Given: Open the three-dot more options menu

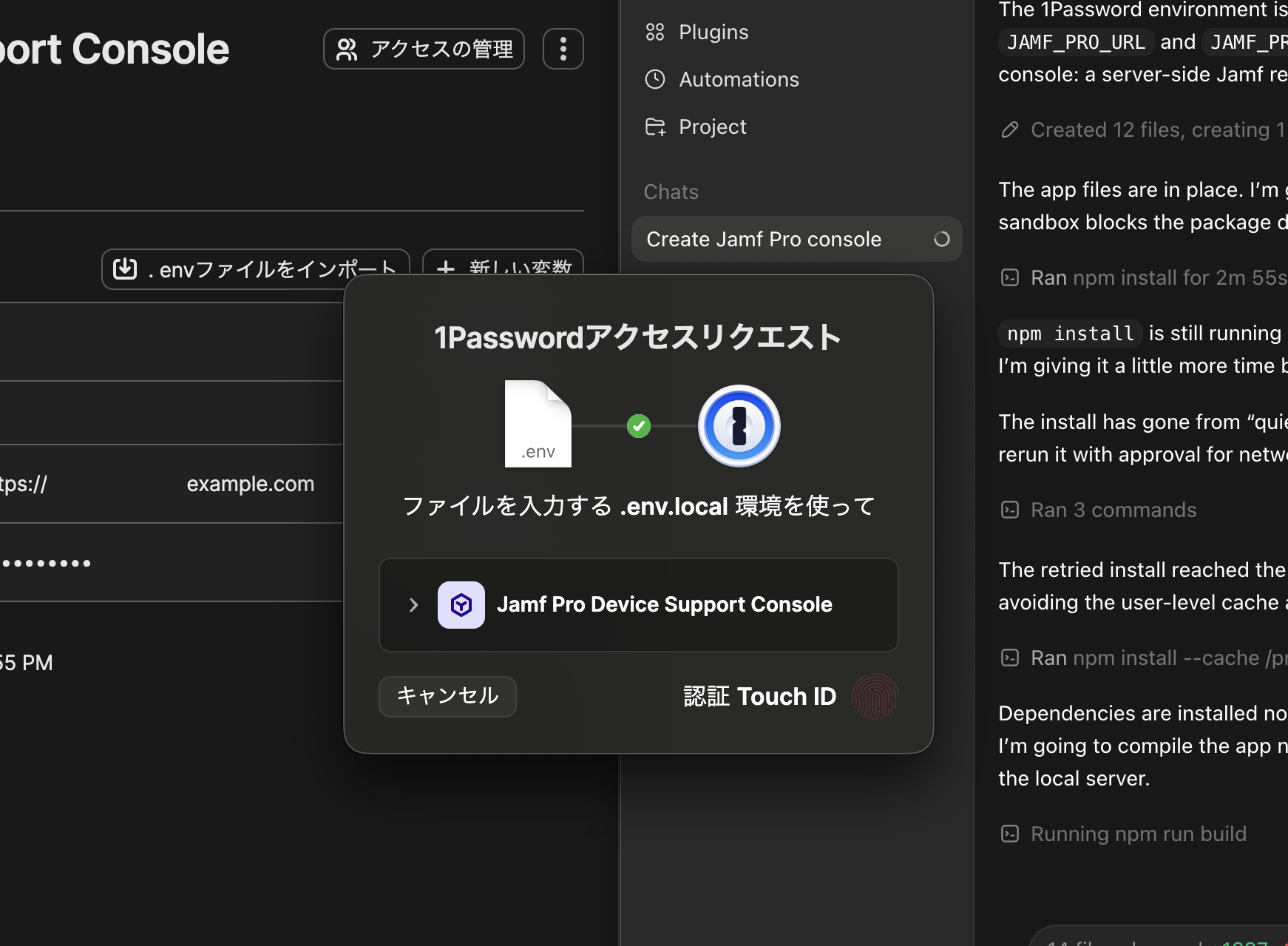Looking at the screenshot, I should 563,49.
